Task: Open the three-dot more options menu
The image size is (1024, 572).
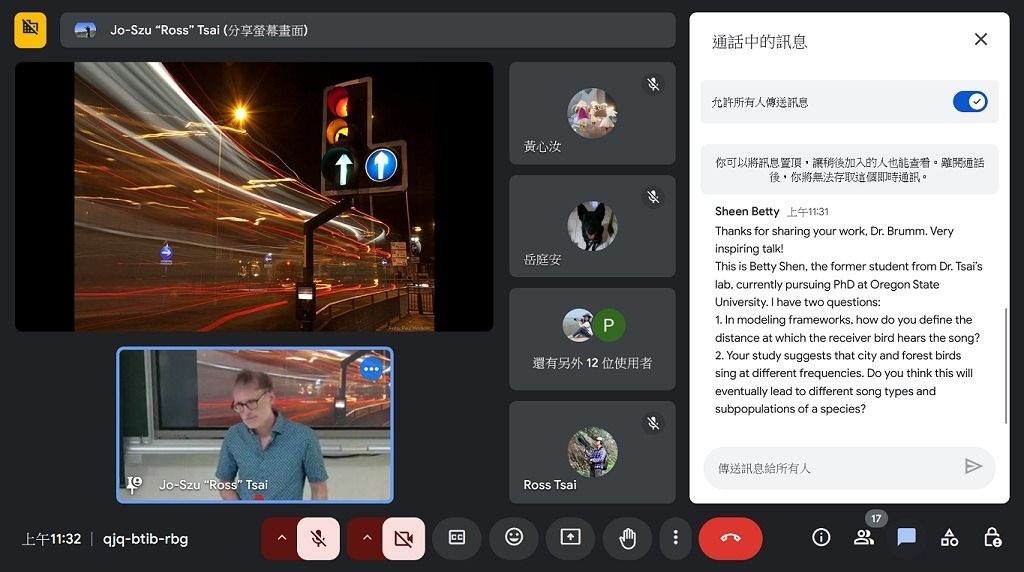Action: (x=676, y=538)
